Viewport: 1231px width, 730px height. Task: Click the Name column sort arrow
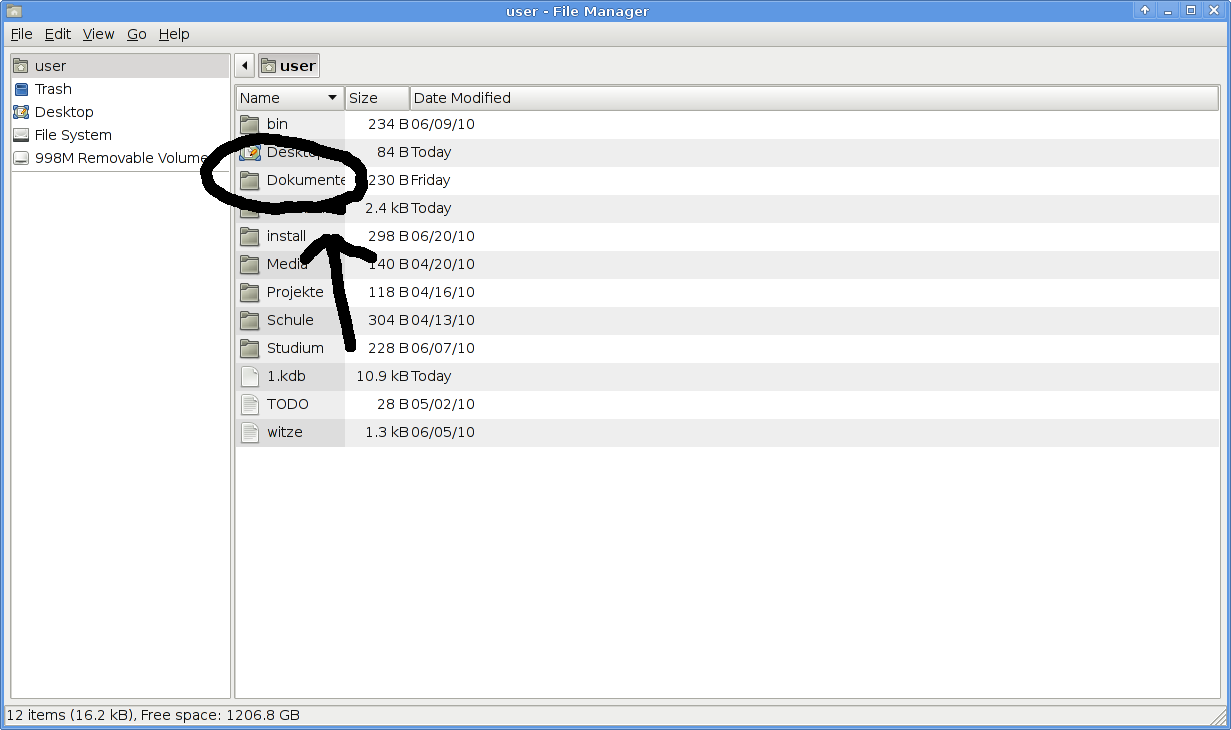click(333, 98)
